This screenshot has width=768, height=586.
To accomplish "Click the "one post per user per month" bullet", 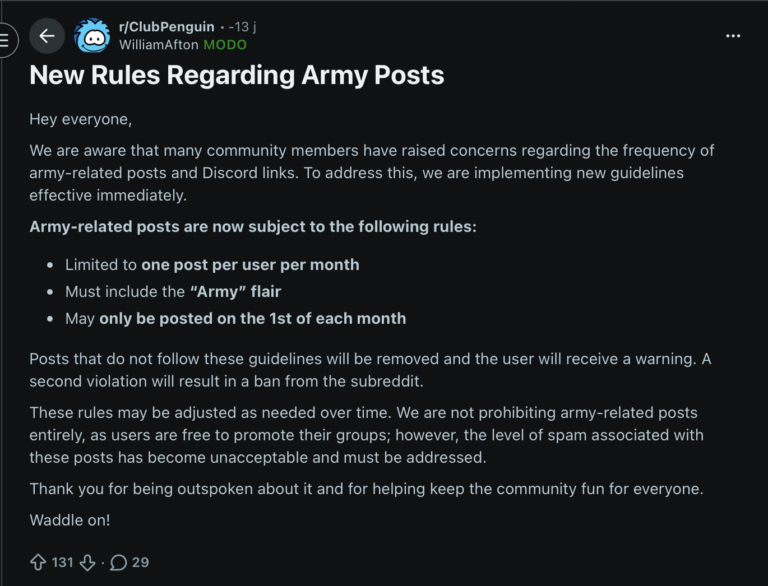I will (x=211, y=265).
